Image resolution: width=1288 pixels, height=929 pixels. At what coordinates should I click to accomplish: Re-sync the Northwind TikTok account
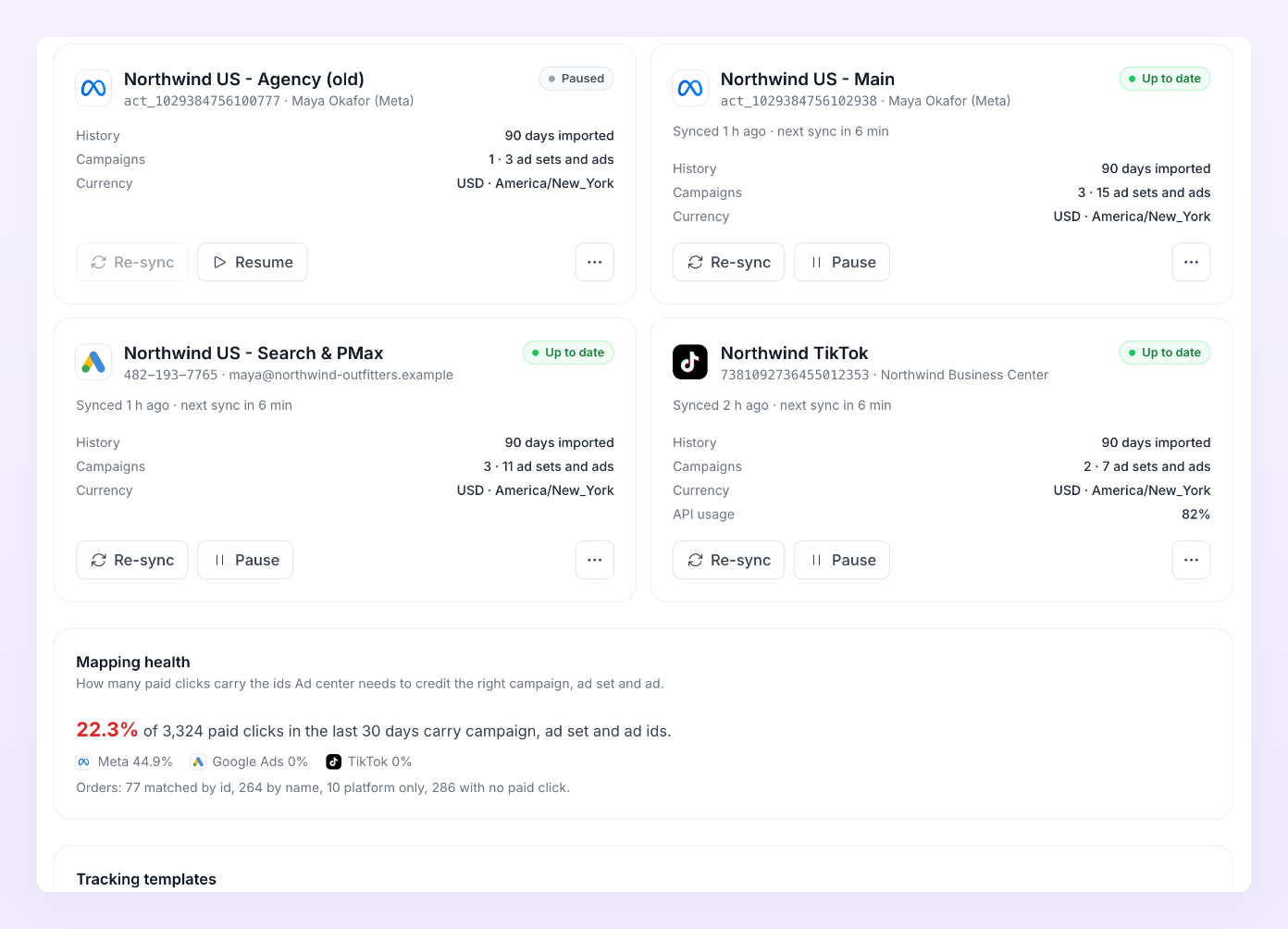tap(729, 560)
